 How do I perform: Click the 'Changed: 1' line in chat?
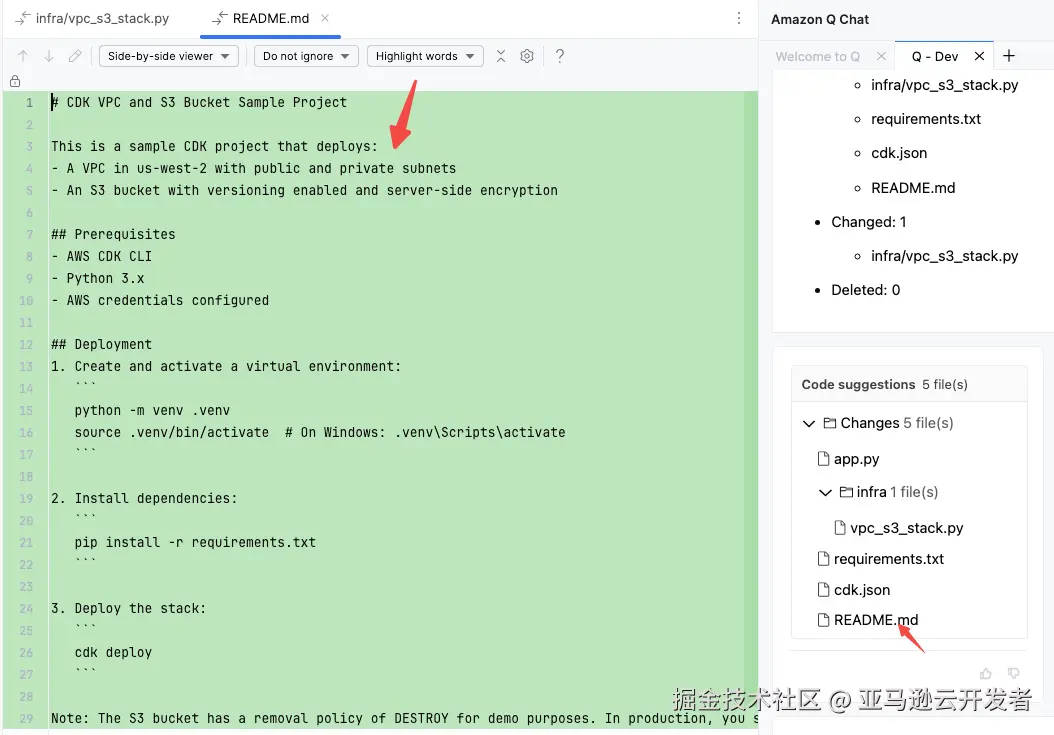868,222
